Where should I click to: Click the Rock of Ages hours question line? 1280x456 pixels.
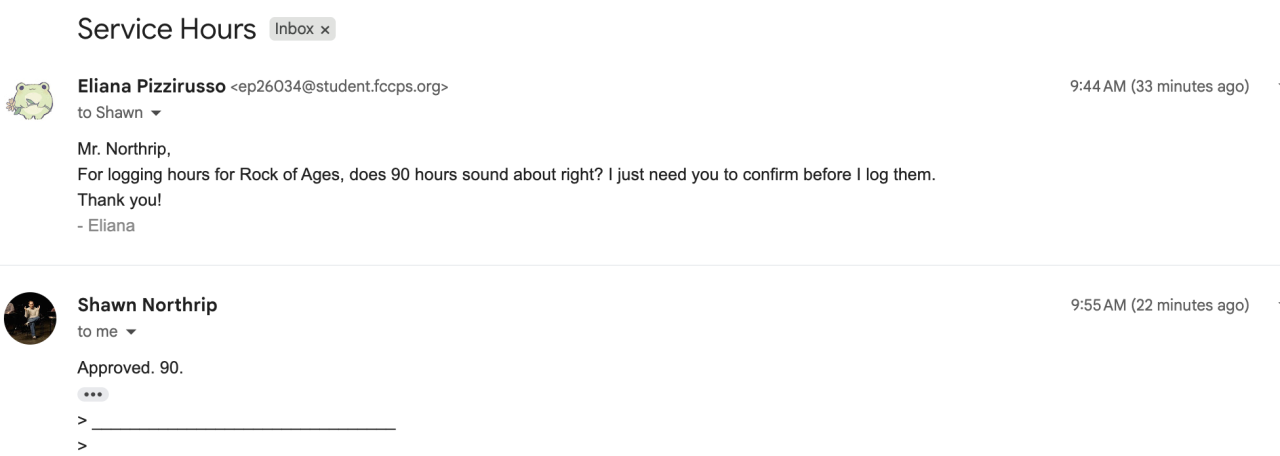[x=506, y=175]
